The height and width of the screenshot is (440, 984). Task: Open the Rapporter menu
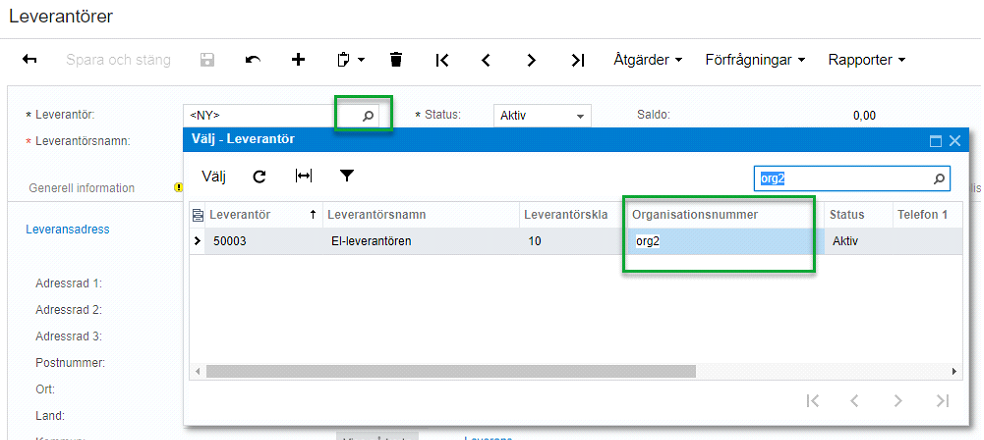[x=867, y=60]
